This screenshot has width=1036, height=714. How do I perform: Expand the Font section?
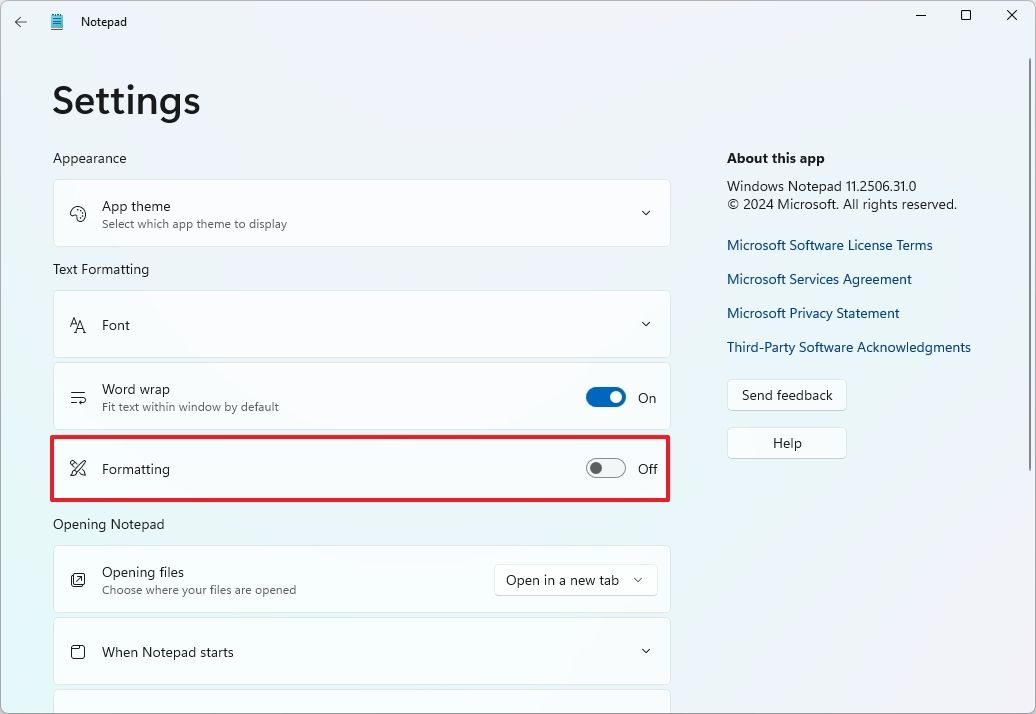point(646,324)
